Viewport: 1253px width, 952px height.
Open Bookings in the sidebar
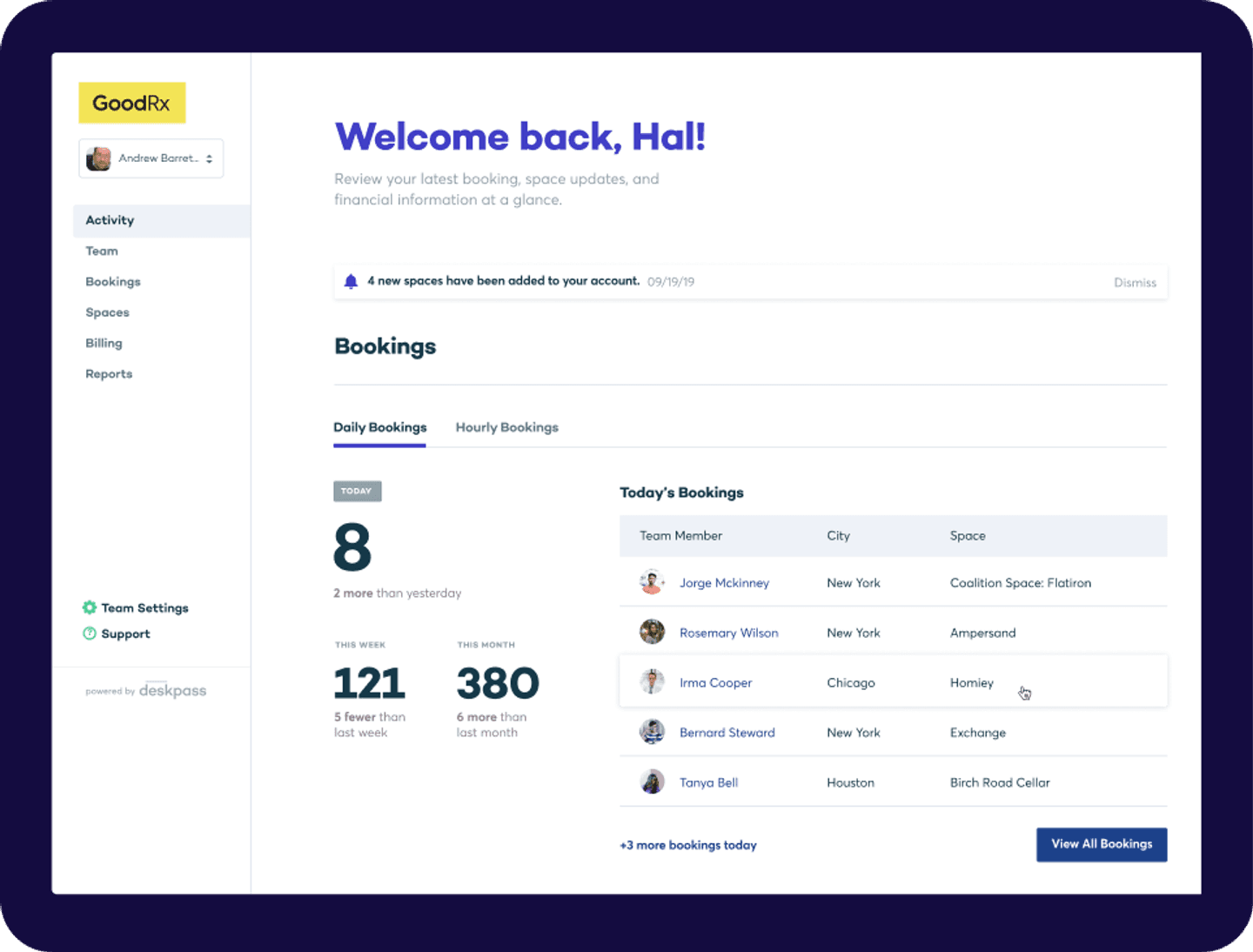[x=113, y=282]
